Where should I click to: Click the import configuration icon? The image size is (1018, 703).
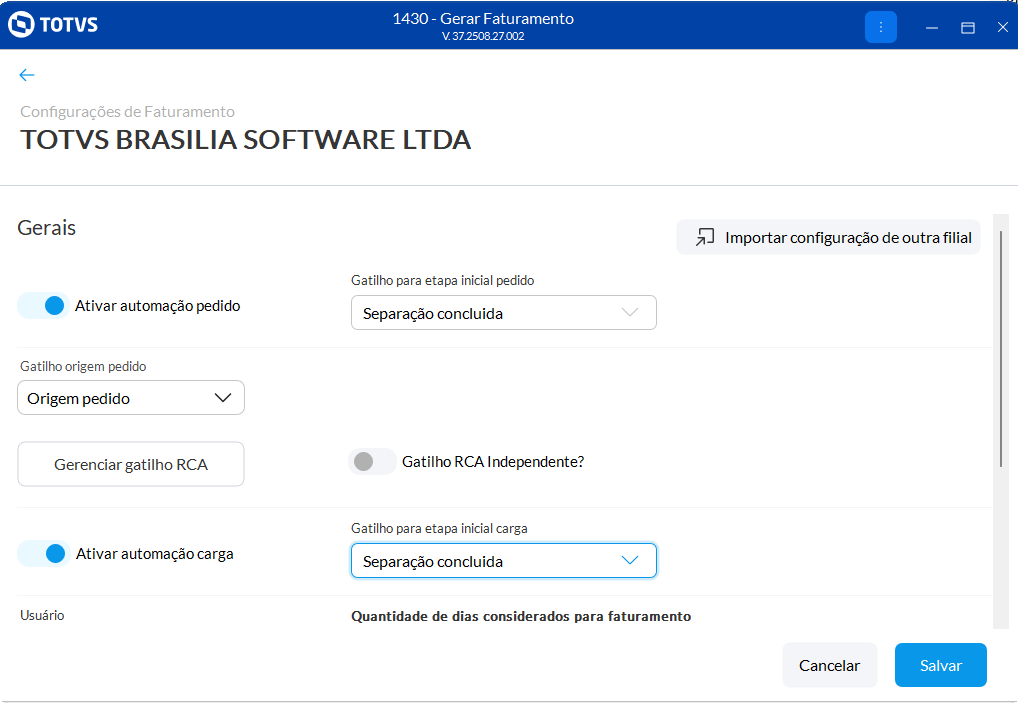[706, 237]
